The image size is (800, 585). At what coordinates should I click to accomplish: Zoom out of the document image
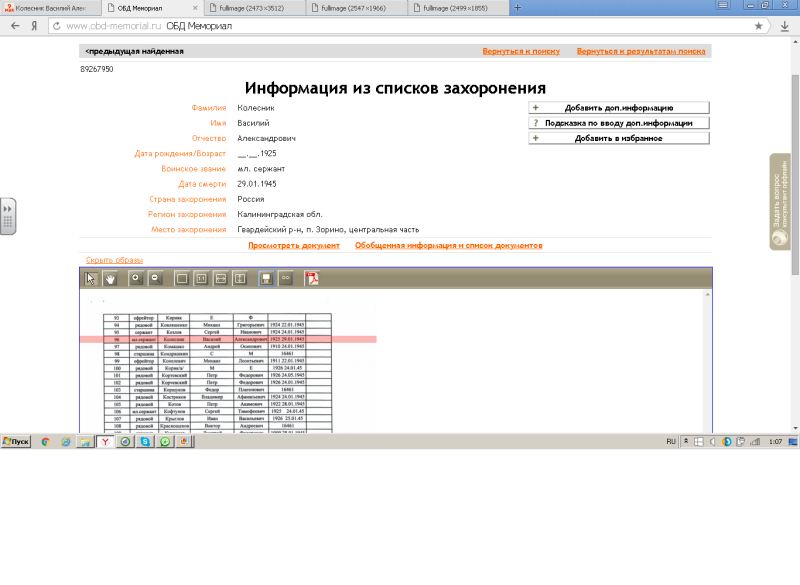pyautogui.click(x=155, y=278)
